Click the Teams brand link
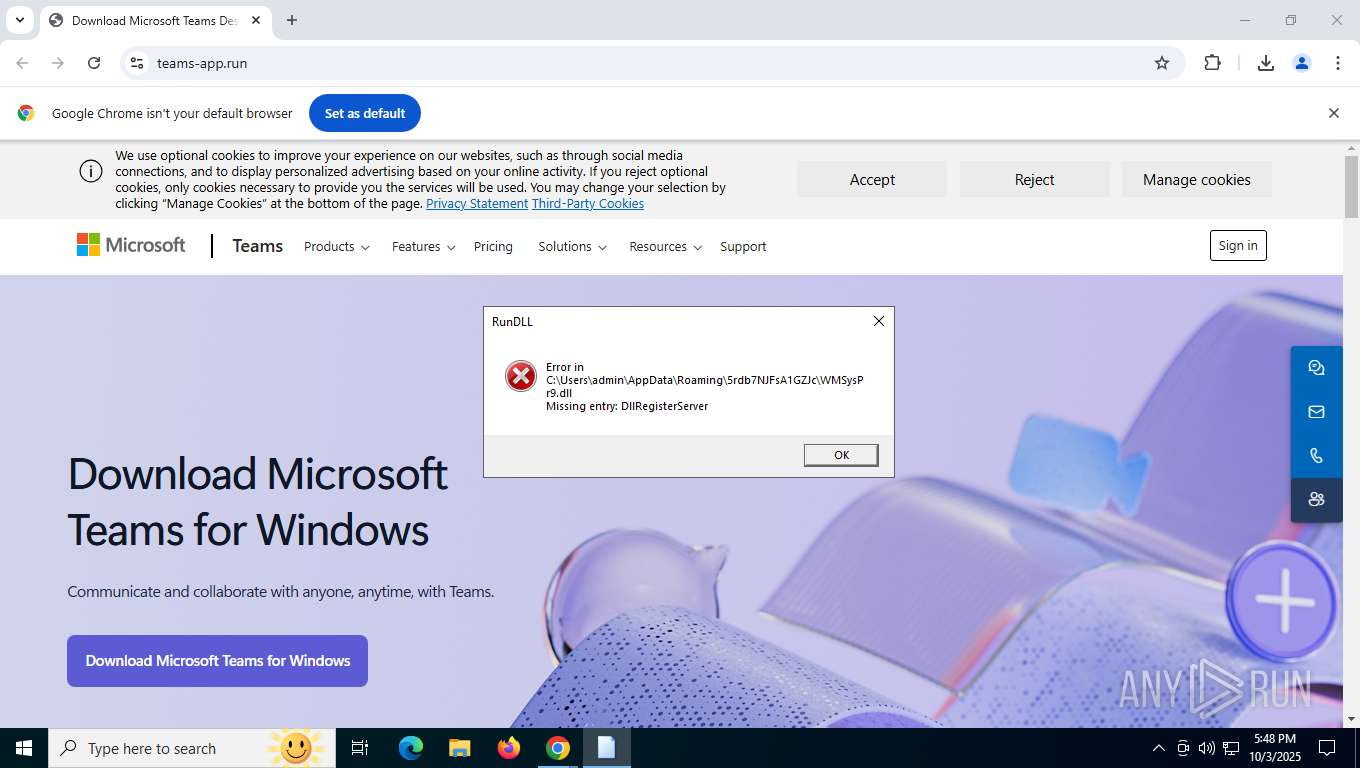Screen dimensions: 1360x768 pyautogui.click(x=258, y=246)
